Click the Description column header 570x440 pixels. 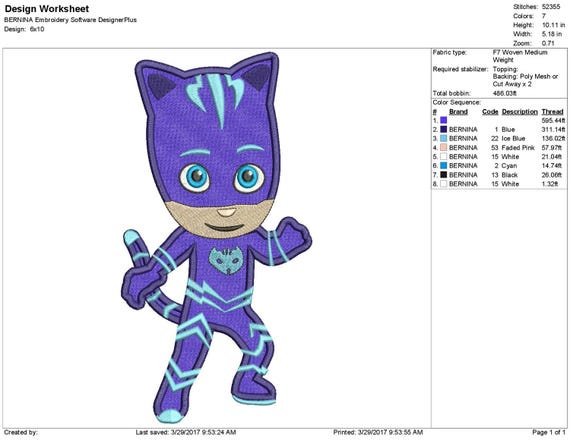(x=519, y=112)
